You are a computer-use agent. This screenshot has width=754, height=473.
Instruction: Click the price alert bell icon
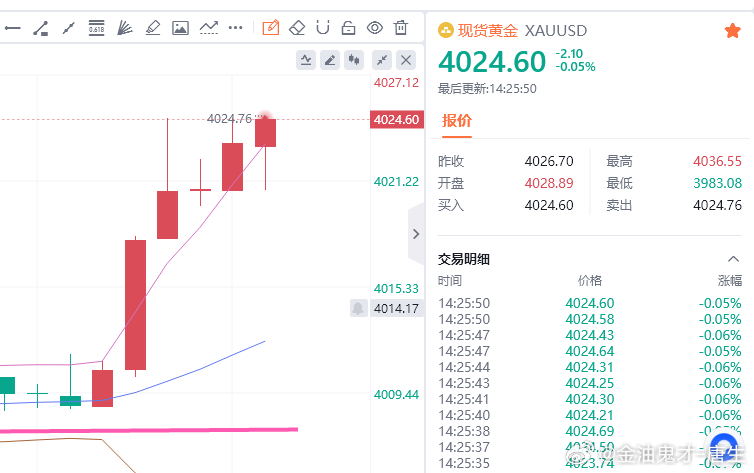pos(358,308)
